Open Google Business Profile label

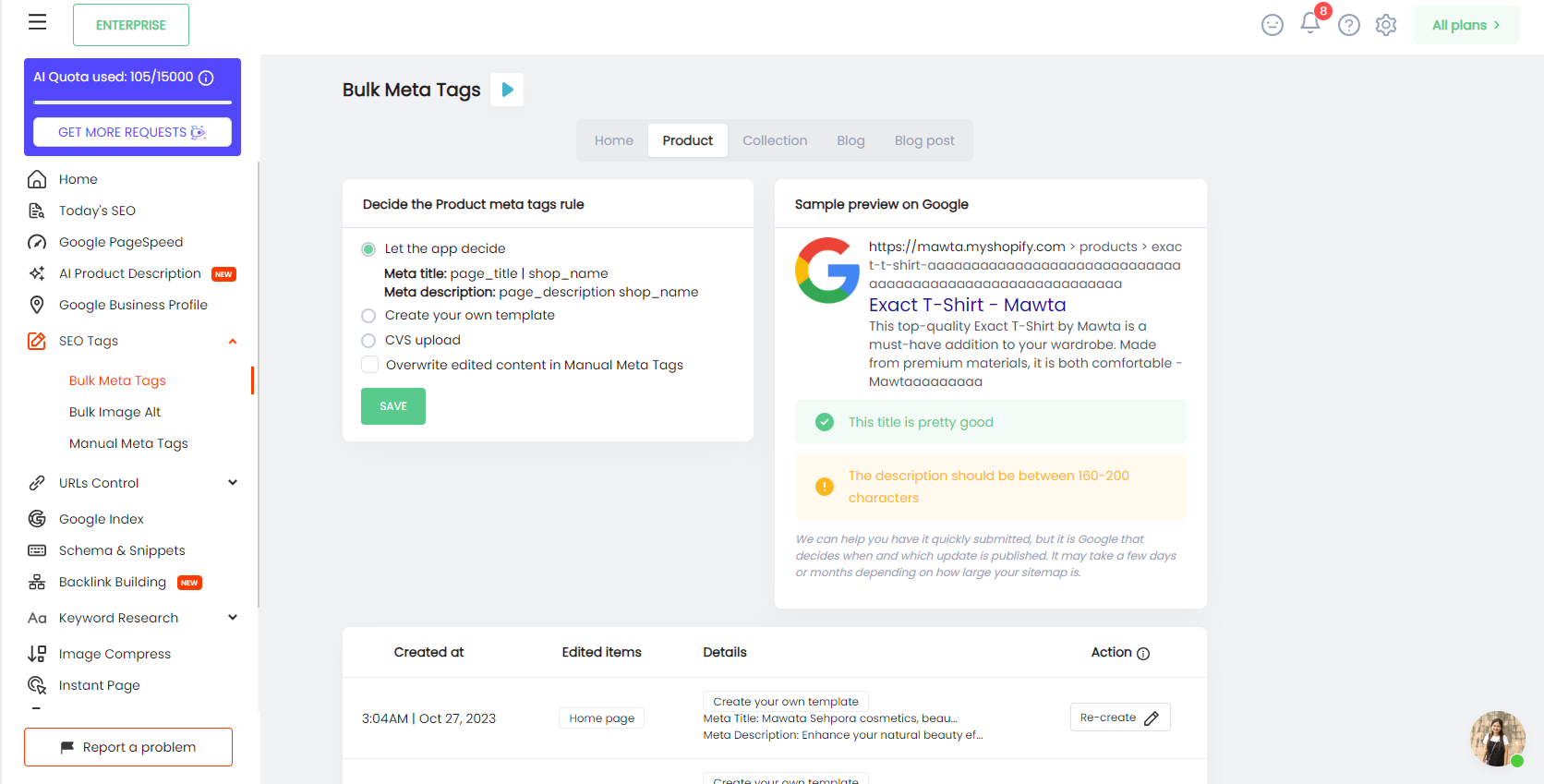(x=133, y=305)
